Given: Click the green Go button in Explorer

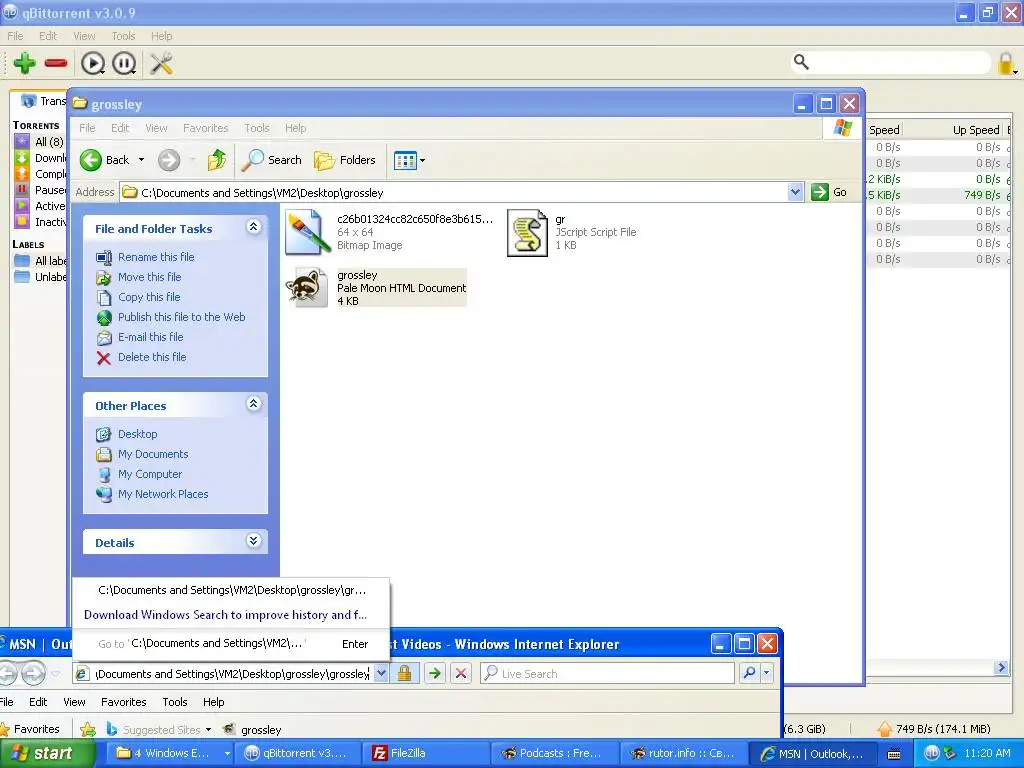Looking at the screenshot, I should click(x=829, y=192).
